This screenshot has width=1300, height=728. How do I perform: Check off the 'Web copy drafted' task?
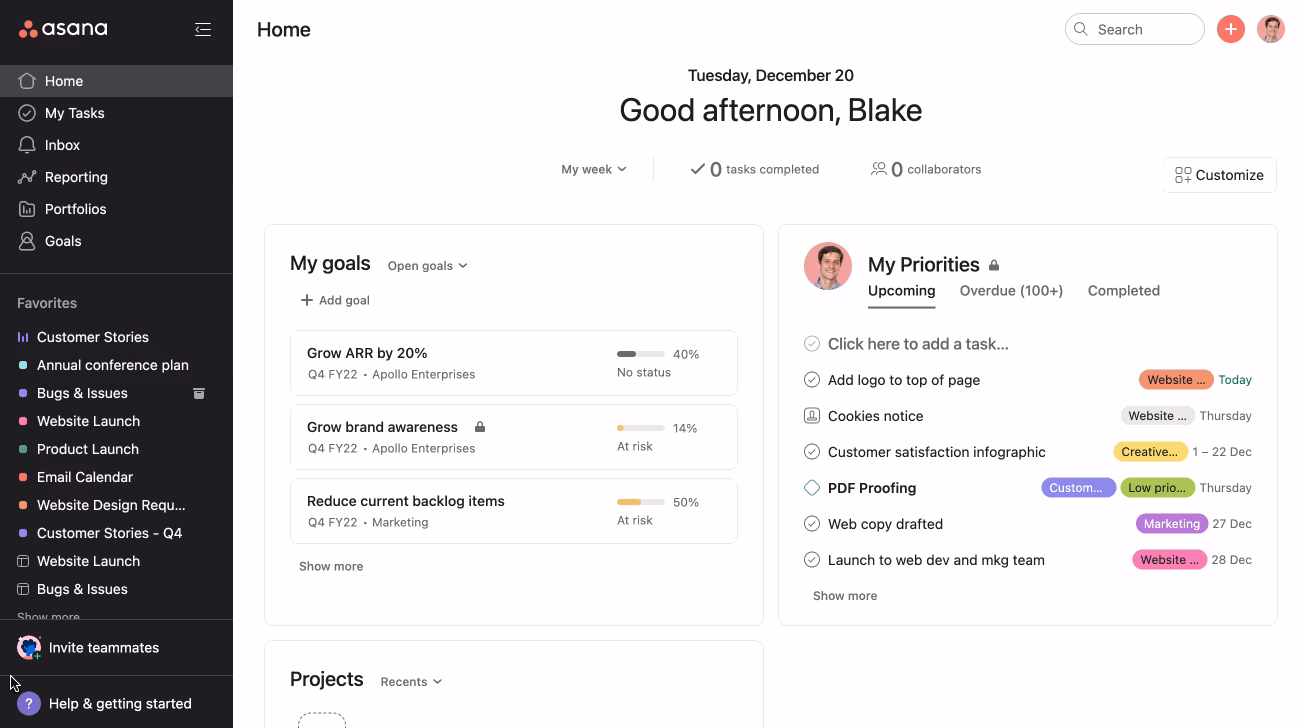[x=811, y=523]
